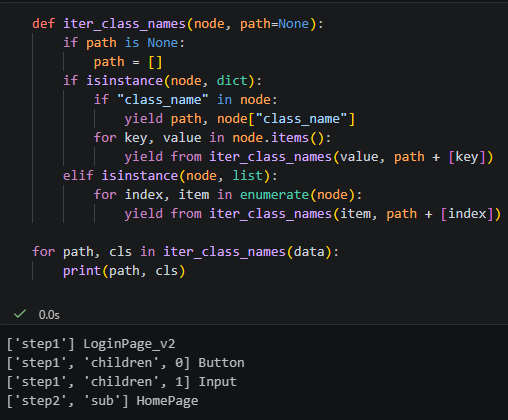Viewport: 508px width, 420px height.
Task: Click output line ending in HomePage
Action: [102, 401]
